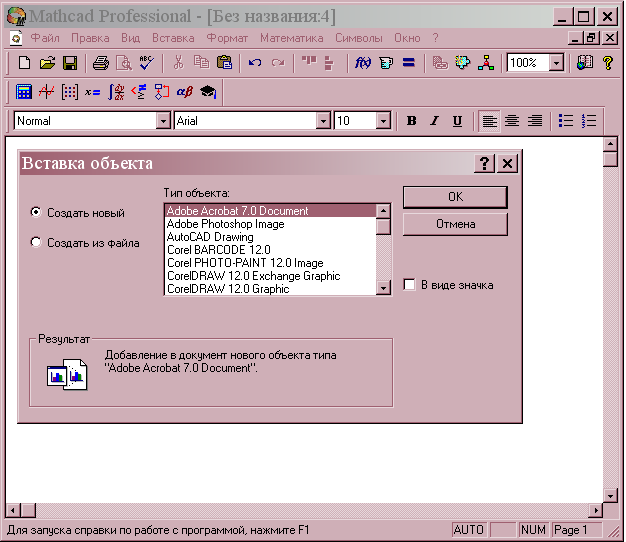Open the Greek symbols αβ palette

click(x=184, y=92)
